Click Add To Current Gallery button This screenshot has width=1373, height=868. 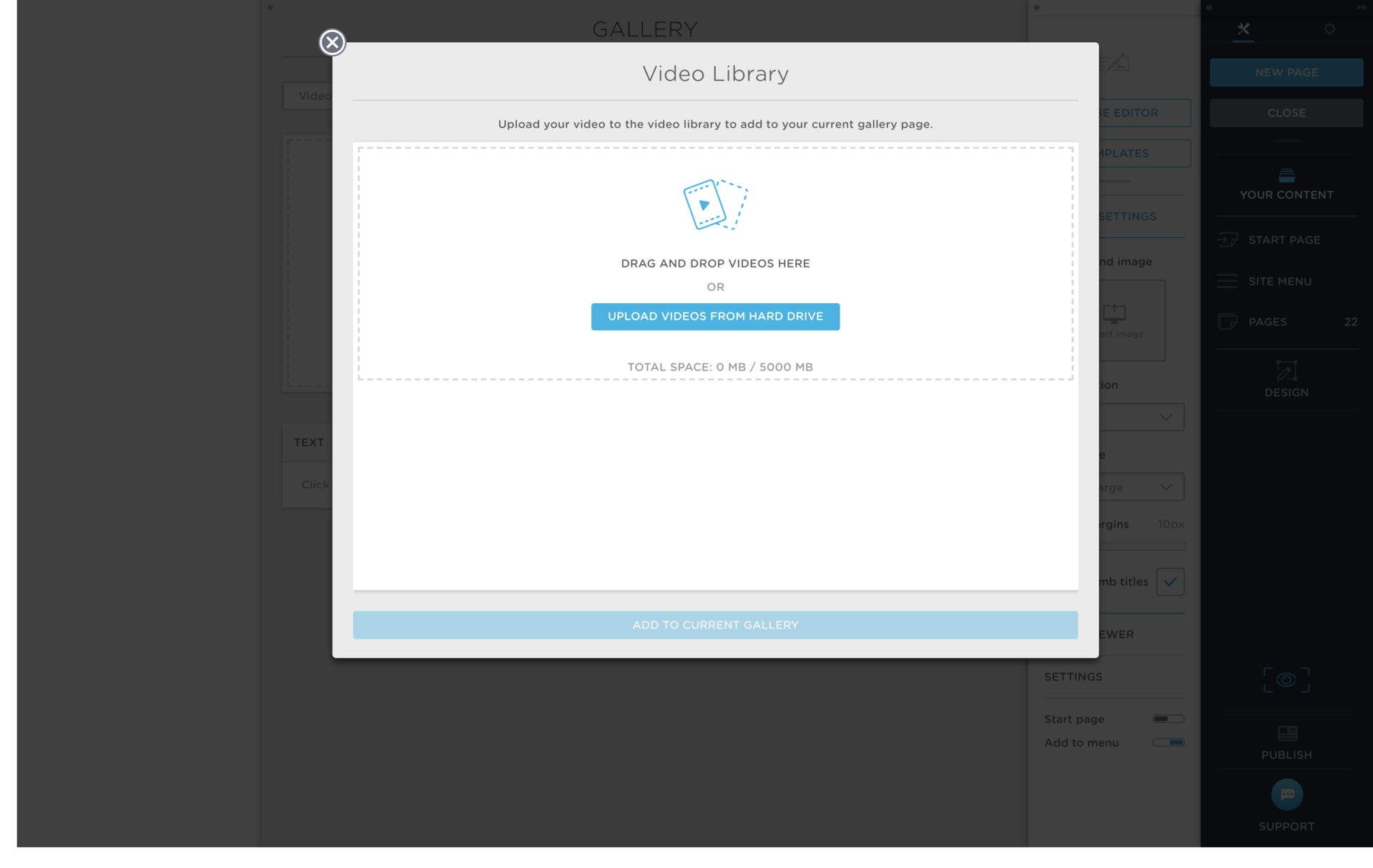pos(715,625)
